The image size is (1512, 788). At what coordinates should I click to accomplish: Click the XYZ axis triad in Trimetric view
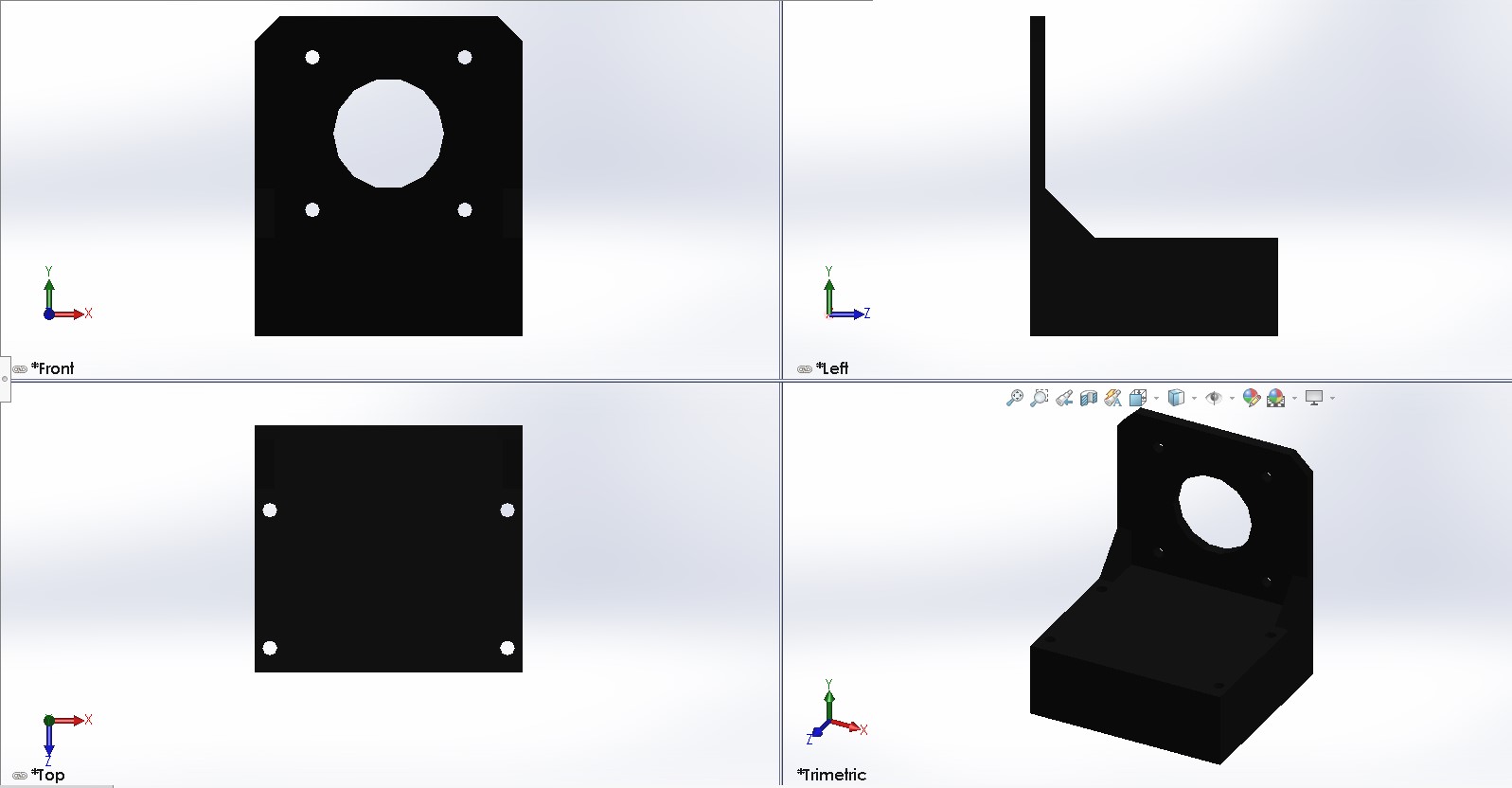837,711
